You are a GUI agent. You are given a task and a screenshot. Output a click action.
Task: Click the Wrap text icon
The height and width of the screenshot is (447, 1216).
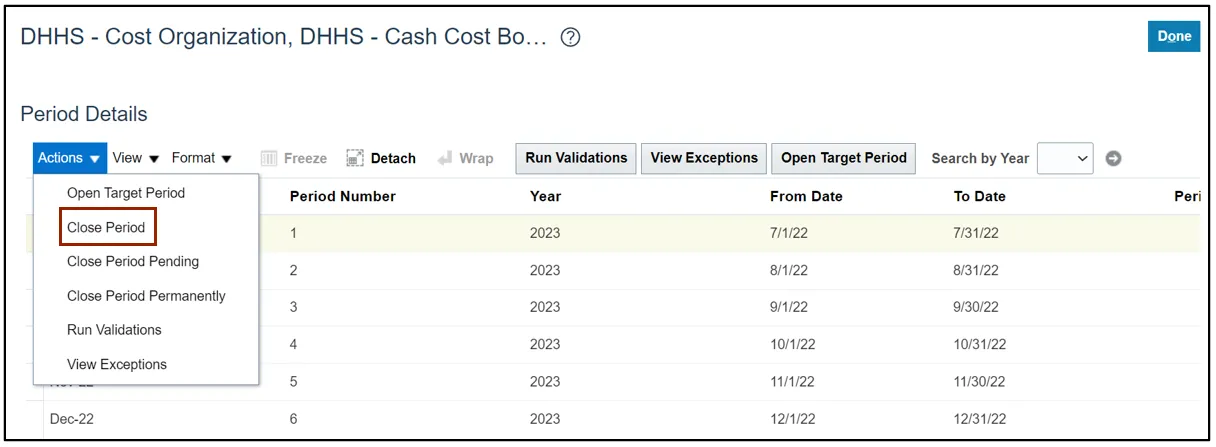(x=445, y=158)
